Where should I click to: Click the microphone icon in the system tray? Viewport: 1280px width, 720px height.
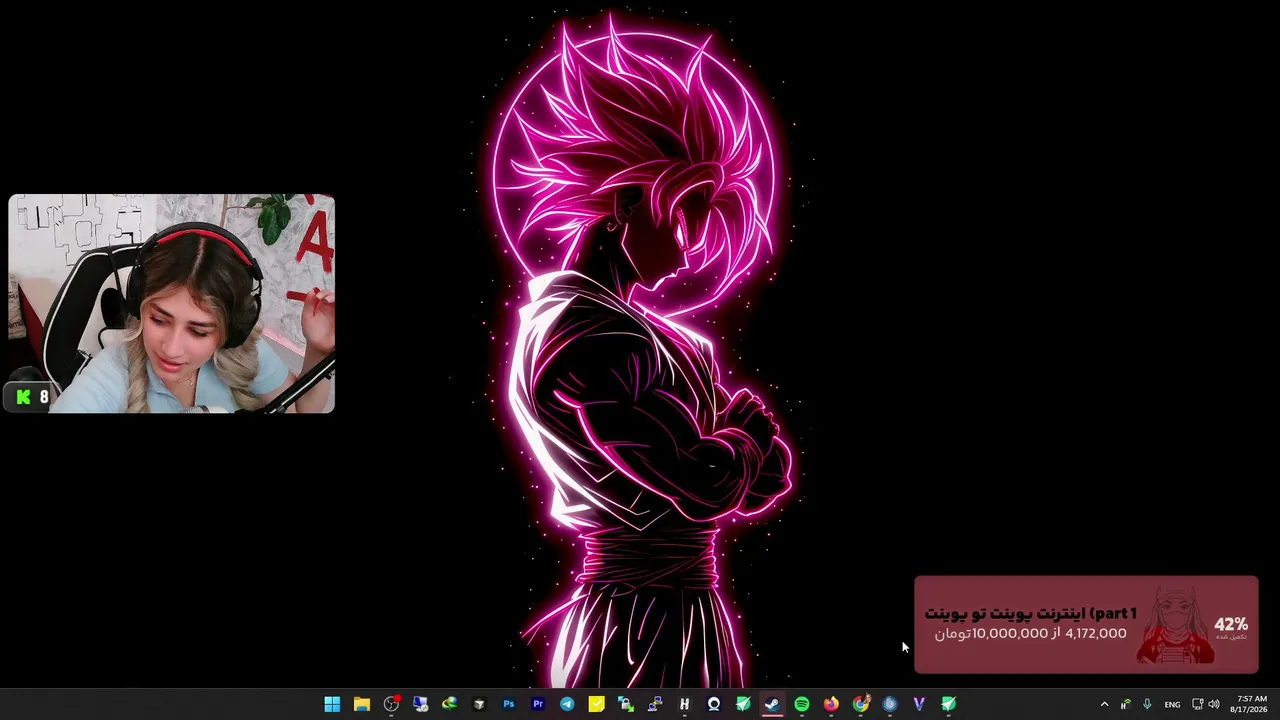(x=1147, y=704)
